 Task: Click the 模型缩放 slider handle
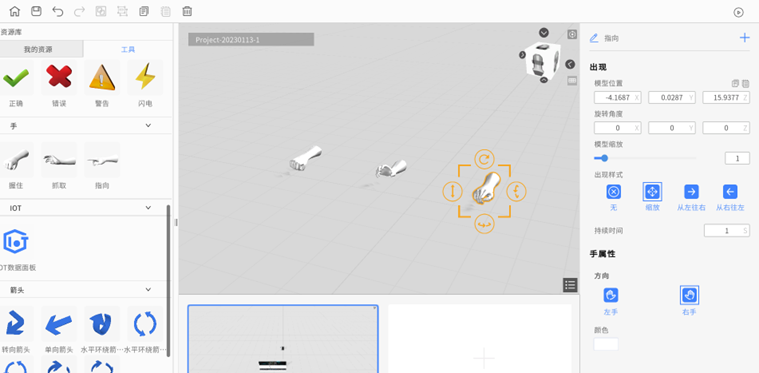(x=604, y=158)
